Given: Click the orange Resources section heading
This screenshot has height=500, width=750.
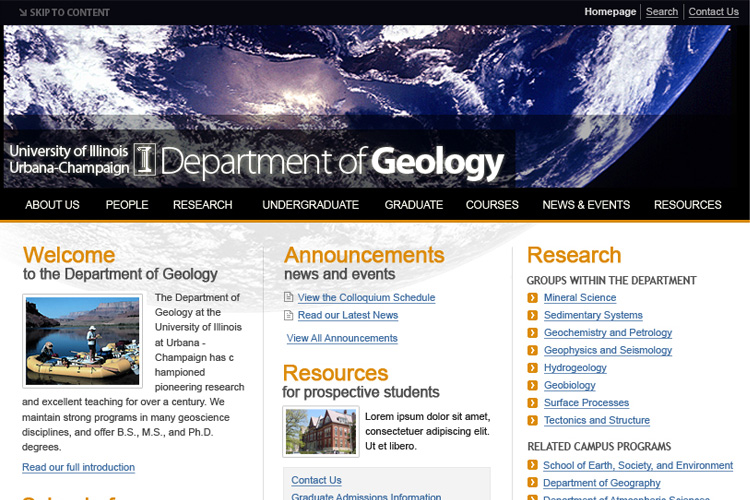Looking at the screenshot, I should [335, 373].
